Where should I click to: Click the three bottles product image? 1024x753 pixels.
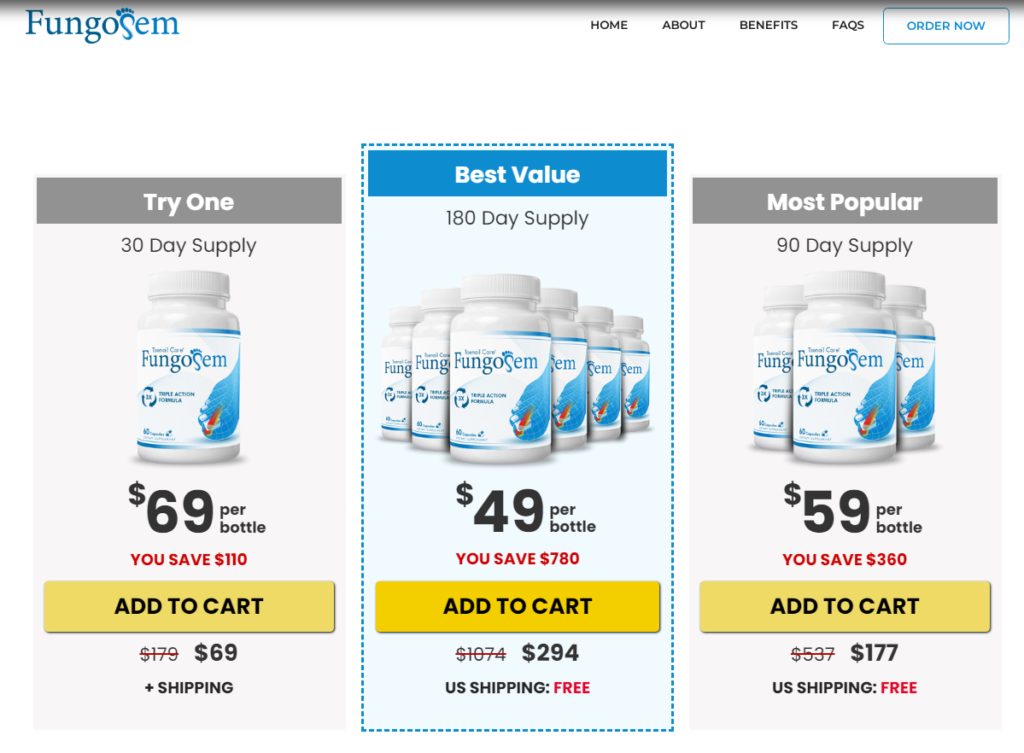coord(844,368)
